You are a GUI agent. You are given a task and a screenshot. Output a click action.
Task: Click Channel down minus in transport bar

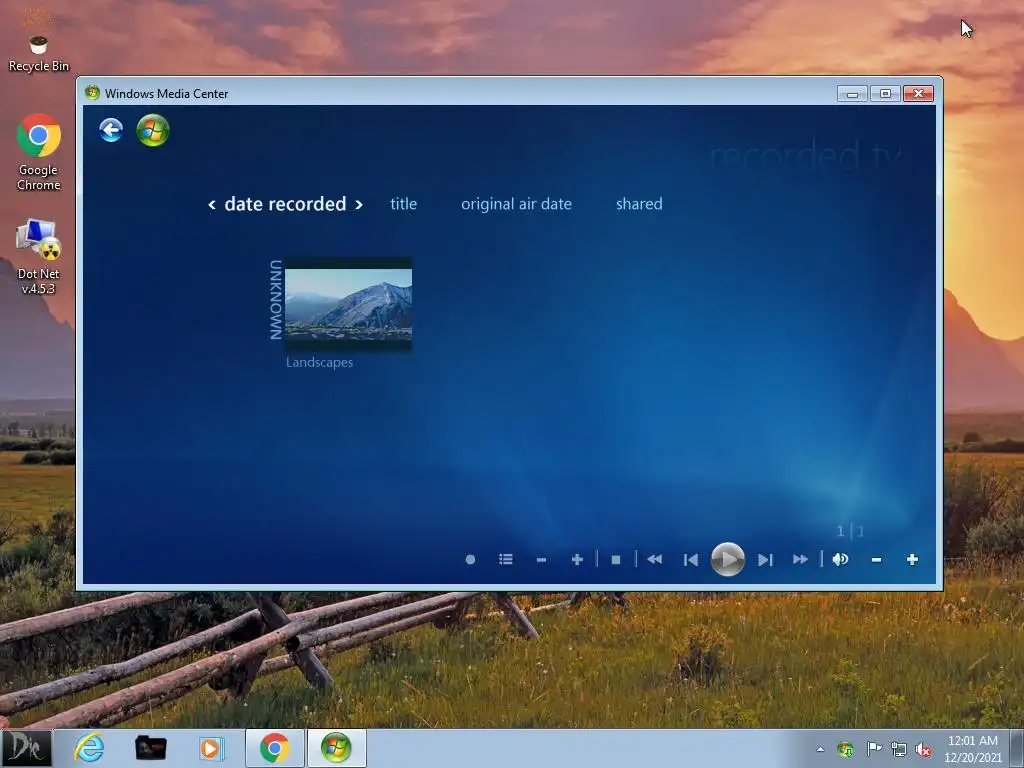[541, 560]
